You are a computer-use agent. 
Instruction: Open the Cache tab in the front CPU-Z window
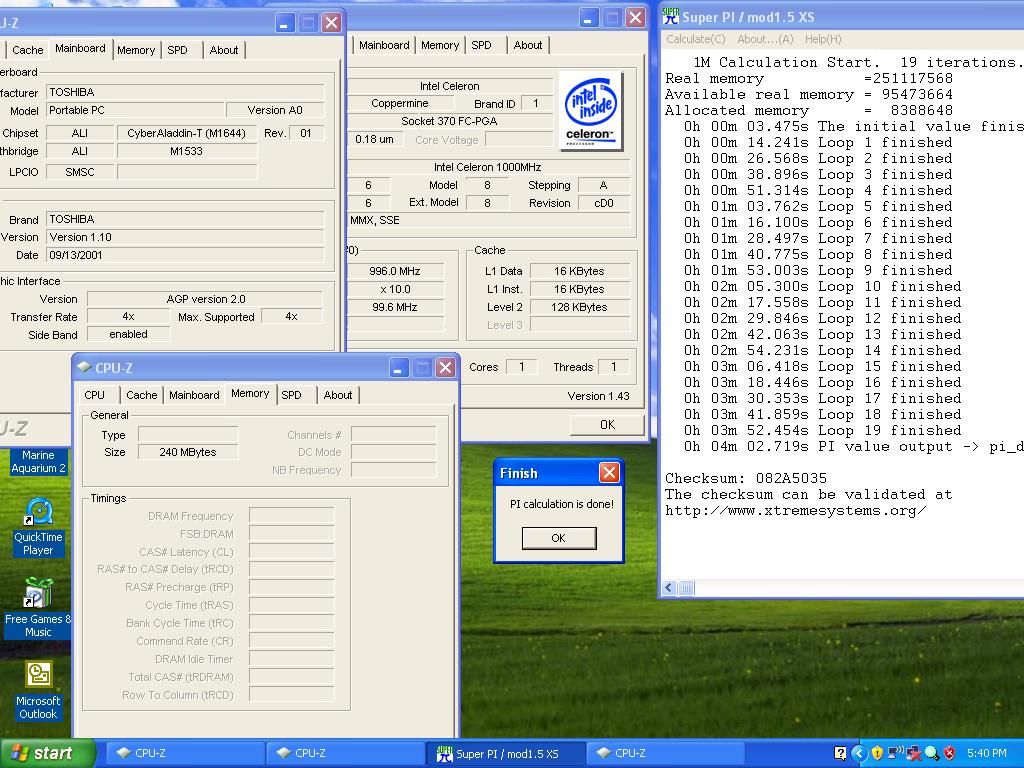click(x=142, y=395)
